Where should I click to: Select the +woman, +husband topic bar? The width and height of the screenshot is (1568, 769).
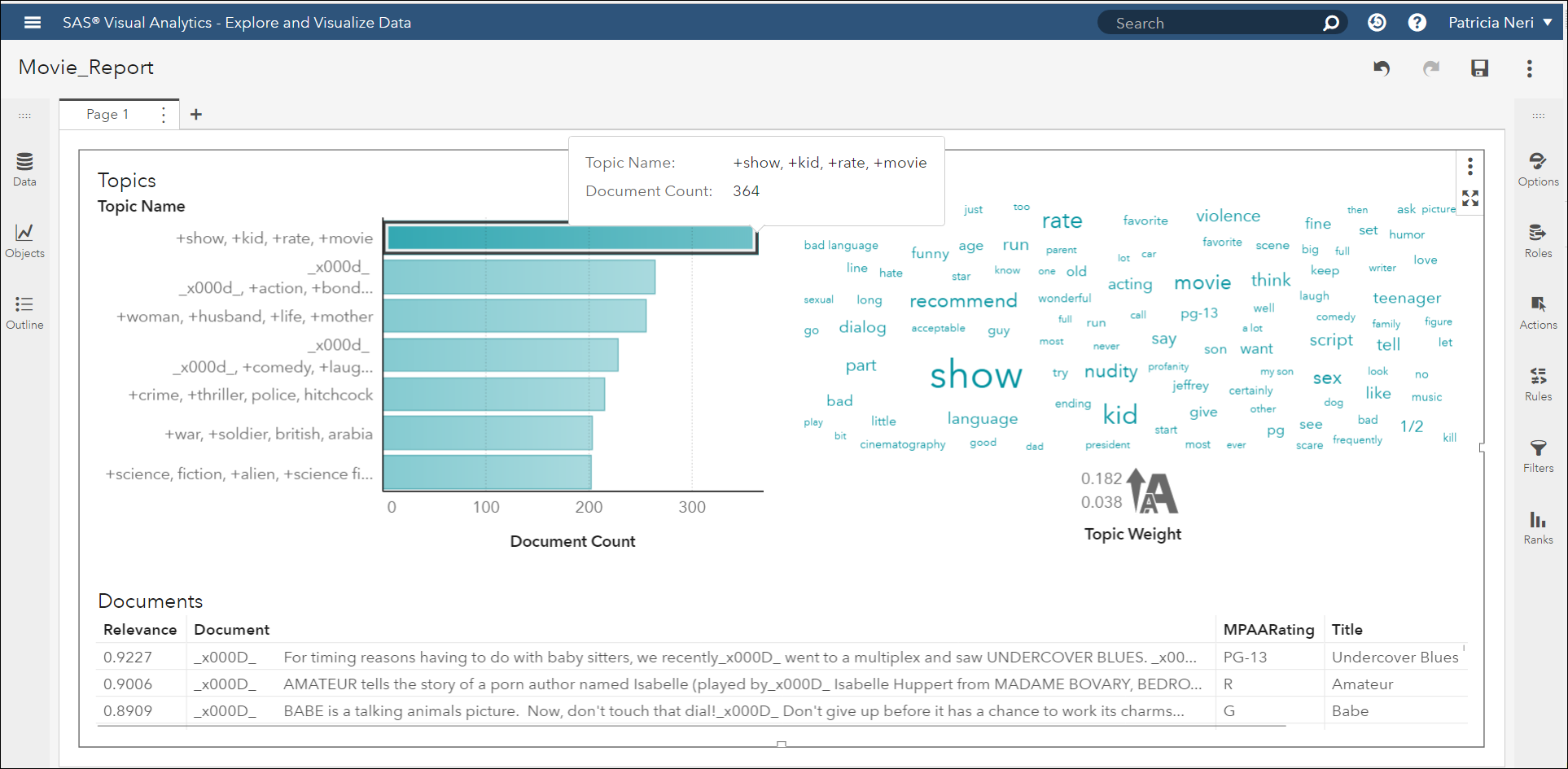pos(515,316)
